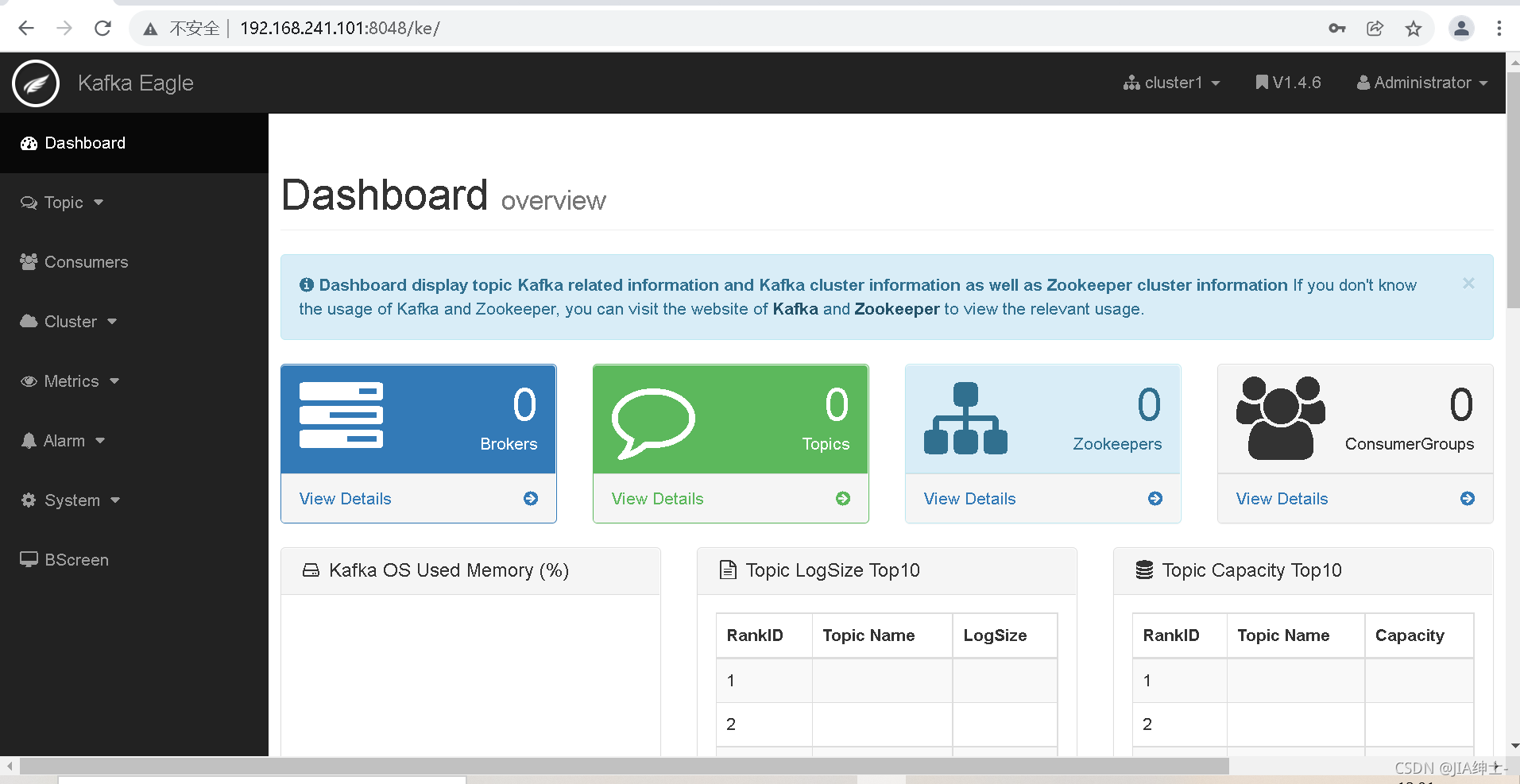Open browser profile avatar icon
Viewport: 1520px width, 784px height.
pyautogui.click(x=1461, y=29)
